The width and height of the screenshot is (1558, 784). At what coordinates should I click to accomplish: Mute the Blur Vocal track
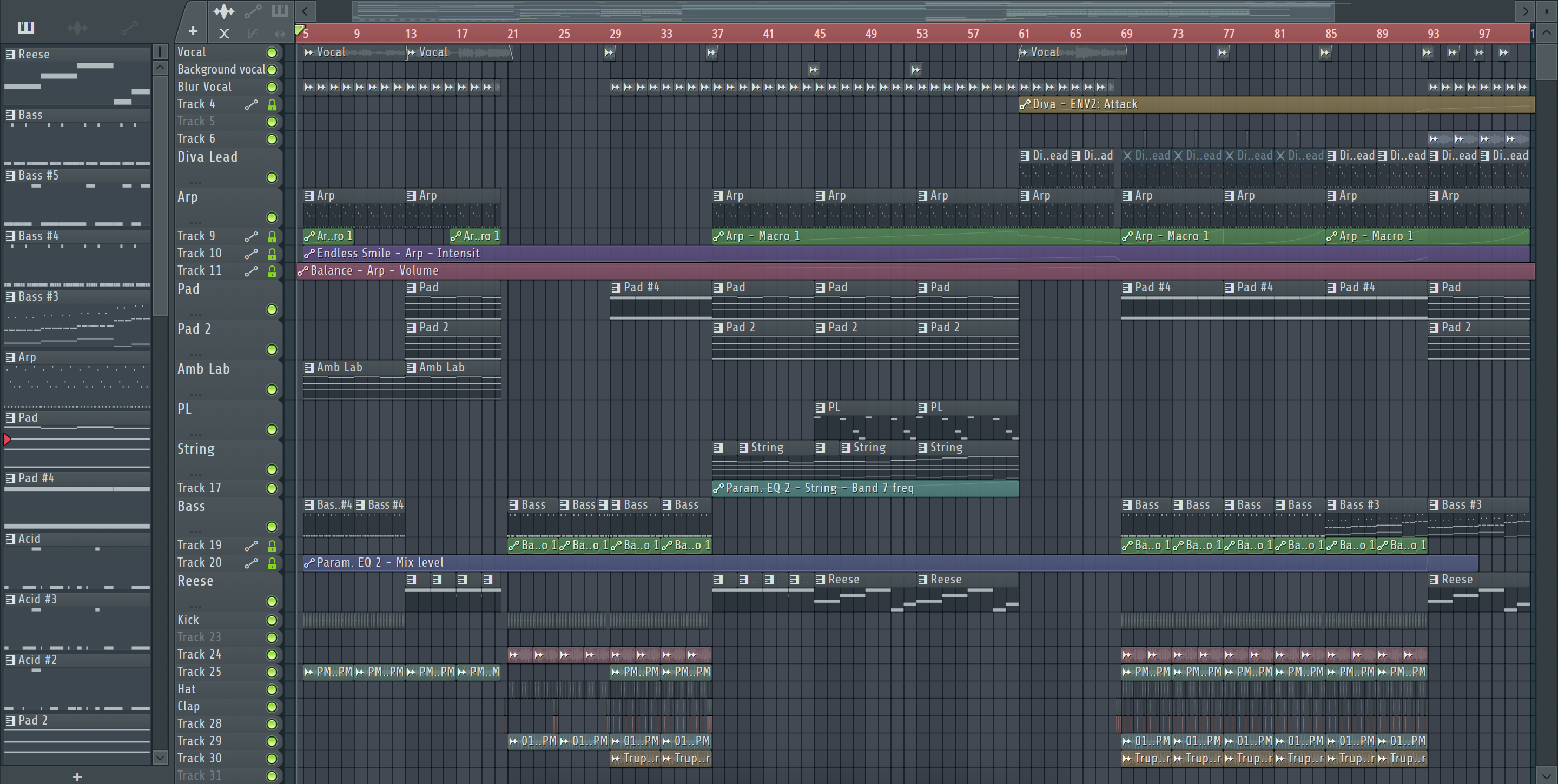[272, 88]
